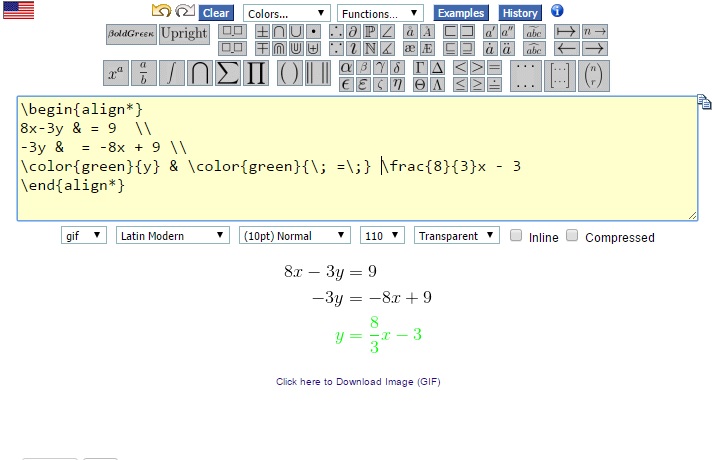Screen dimensions: 712x460
Task: Toggle Upright font mode
Action: [184, 35]
